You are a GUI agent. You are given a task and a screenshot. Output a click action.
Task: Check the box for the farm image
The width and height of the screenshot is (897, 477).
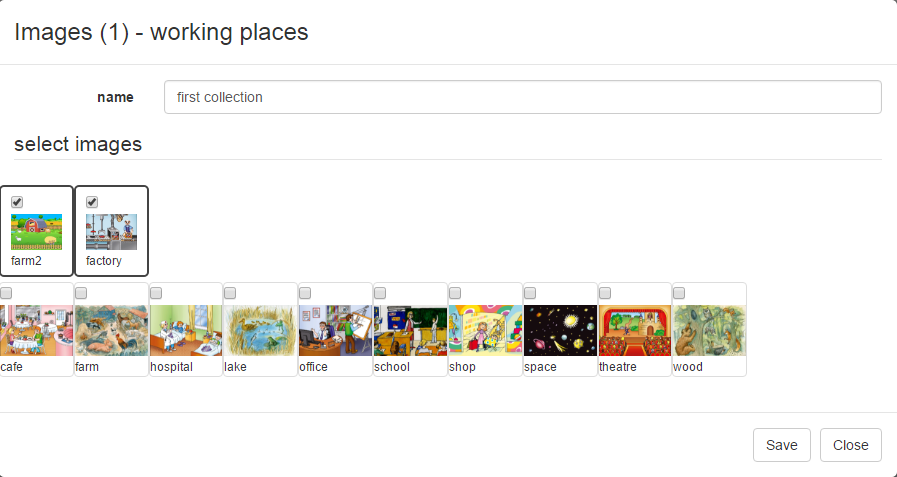pos(81,293)
